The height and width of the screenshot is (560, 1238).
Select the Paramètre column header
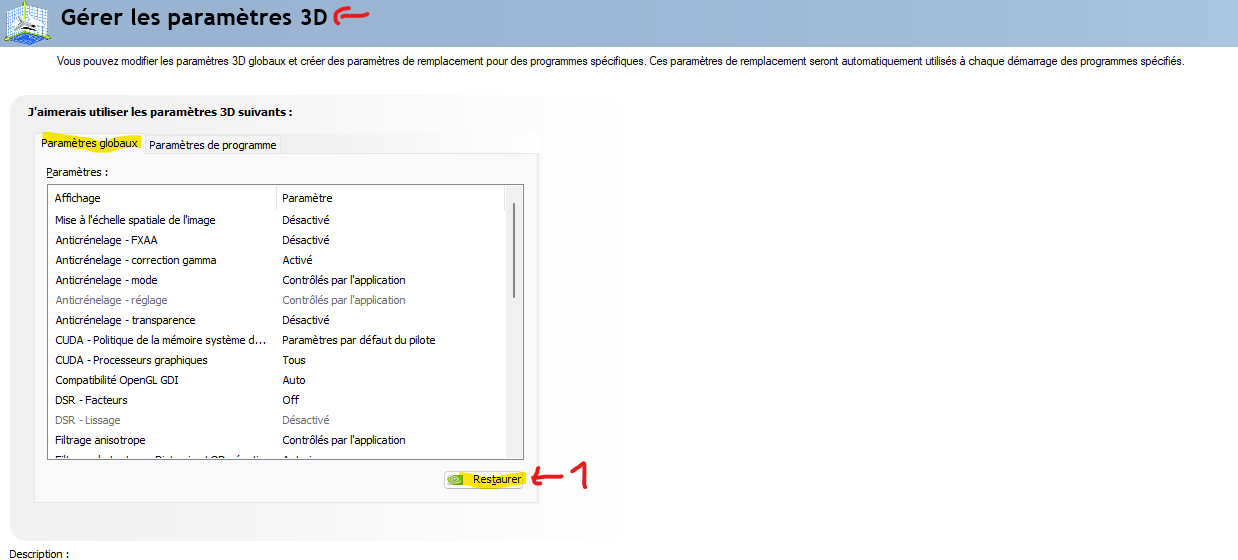click(x=391, y=198)
